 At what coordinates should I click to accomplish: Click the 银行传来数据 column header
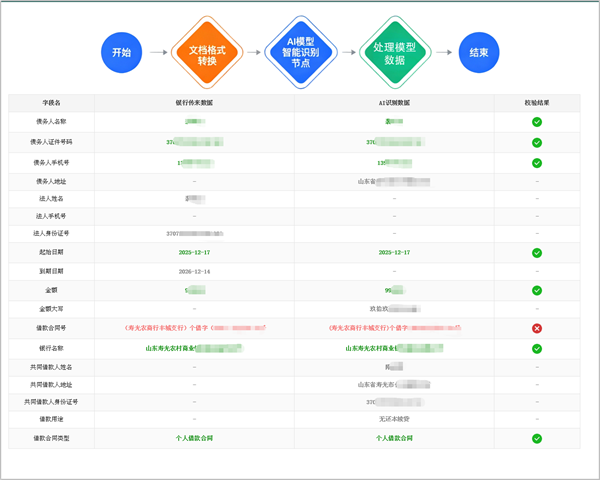coord(194,103)
